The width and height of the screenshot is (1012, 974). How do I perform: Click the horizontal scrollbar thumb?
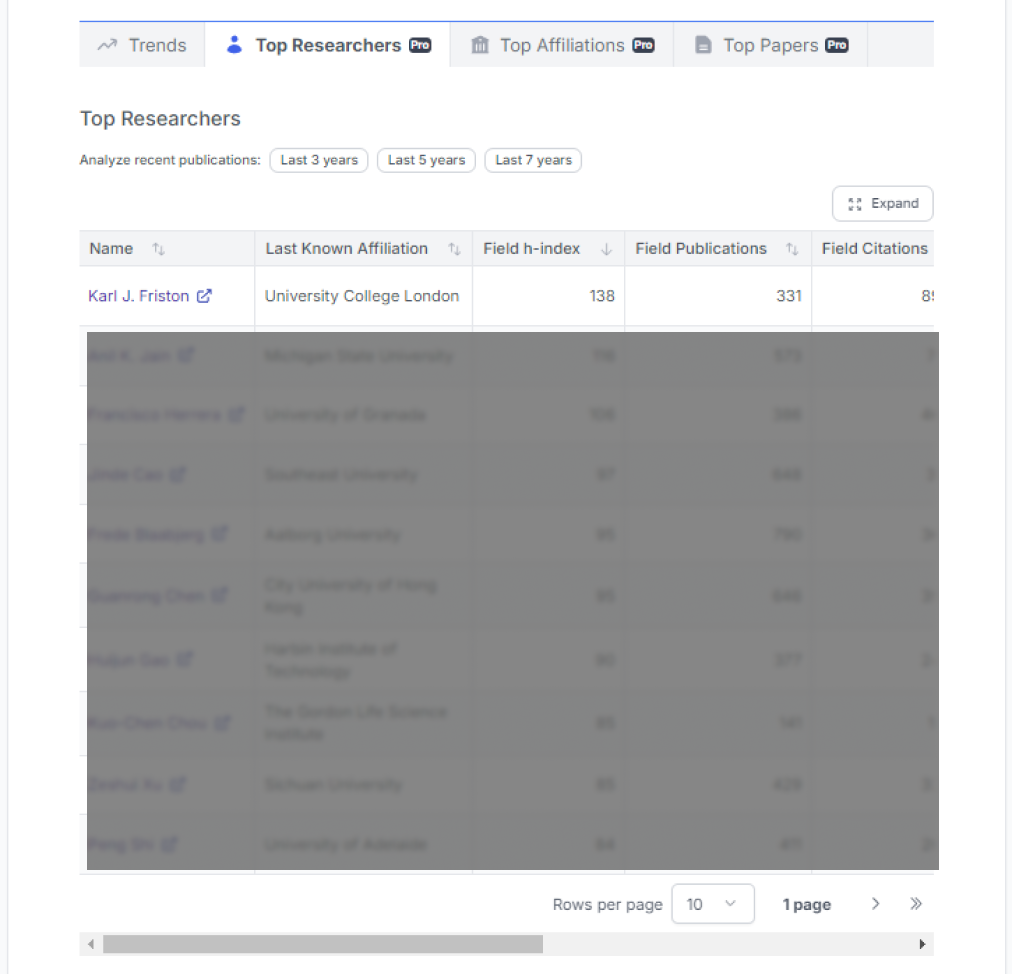click(x=323, y=944)
